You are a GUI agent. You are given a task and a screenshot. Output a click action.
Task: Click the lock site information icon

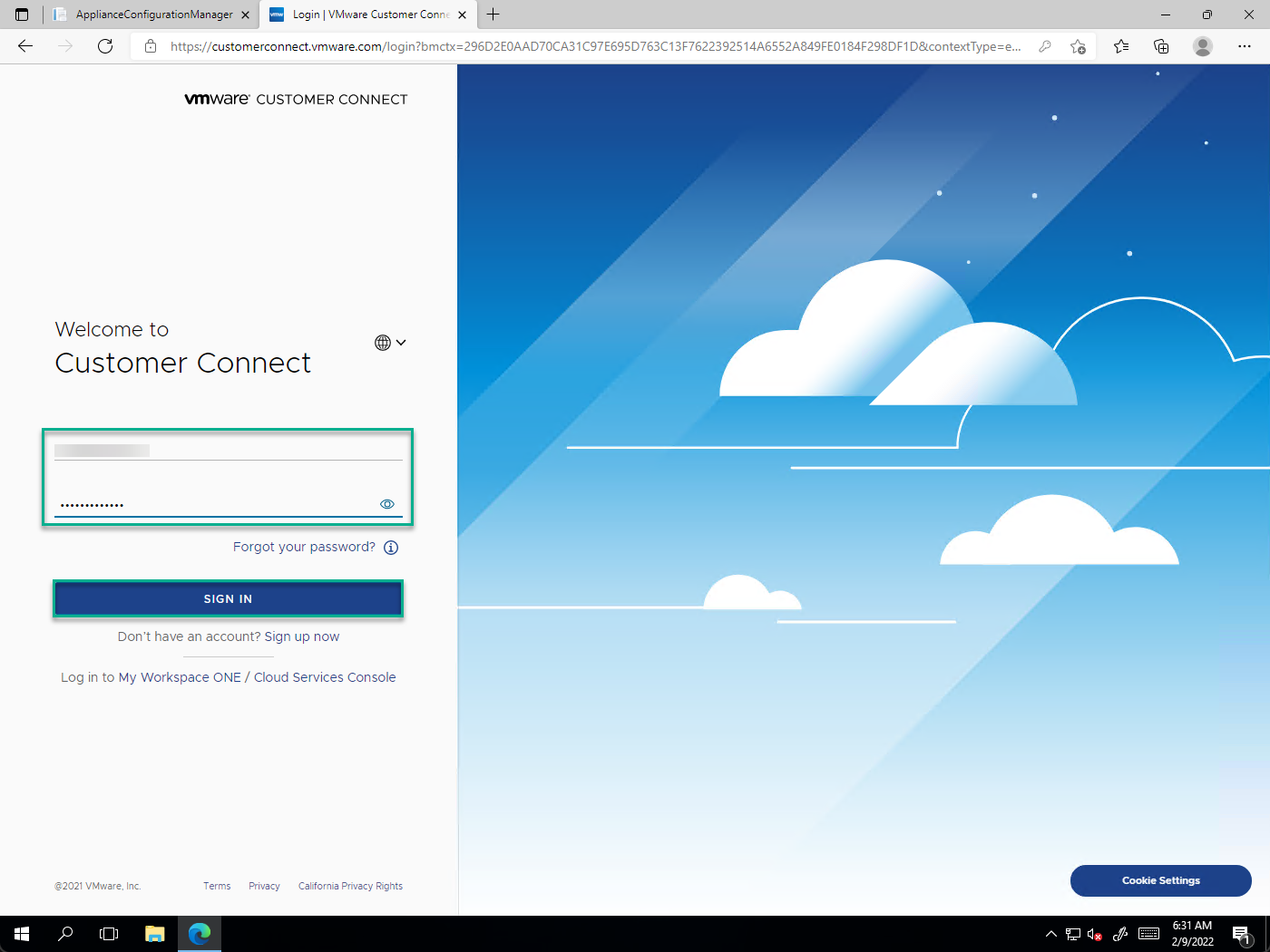151,46
